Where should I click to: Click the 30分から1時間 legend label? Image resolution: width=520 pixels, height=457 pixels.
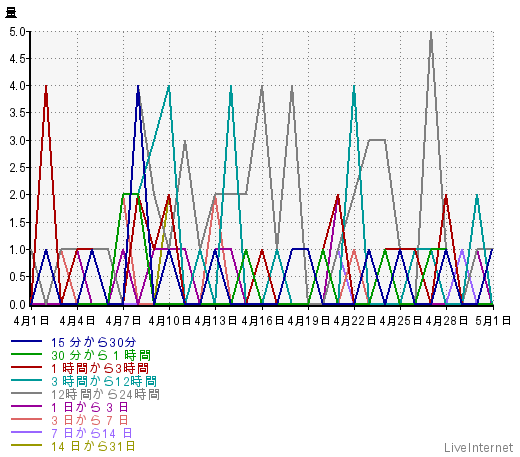(101, 355)
